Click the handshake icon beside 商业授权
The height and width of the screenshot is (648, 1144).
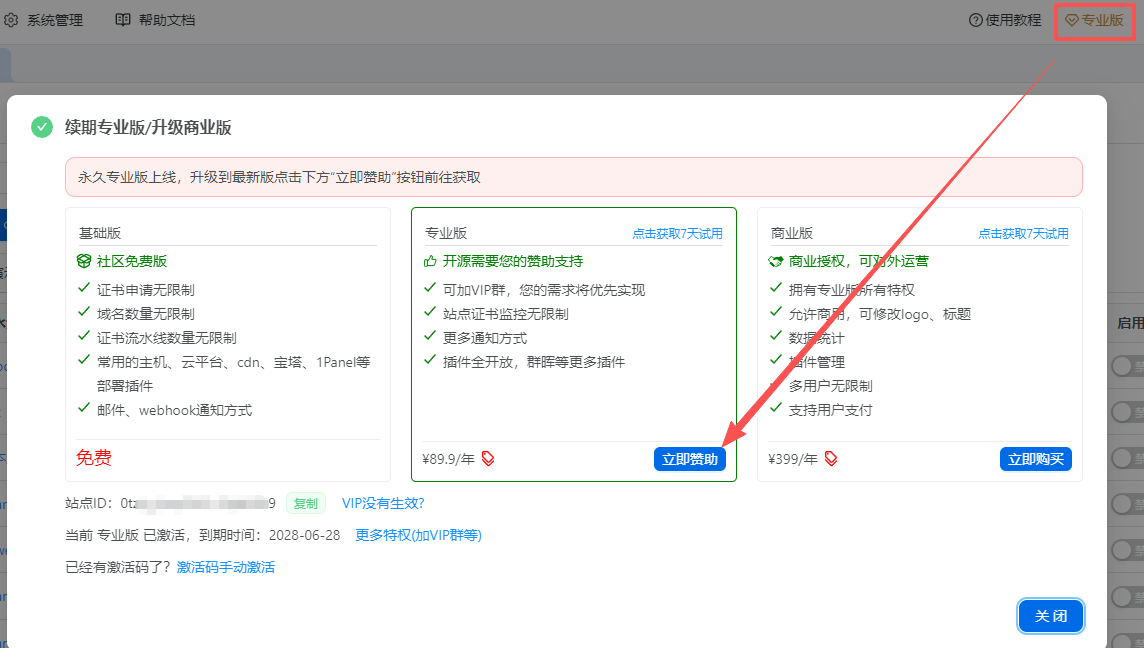coord(776,261)
